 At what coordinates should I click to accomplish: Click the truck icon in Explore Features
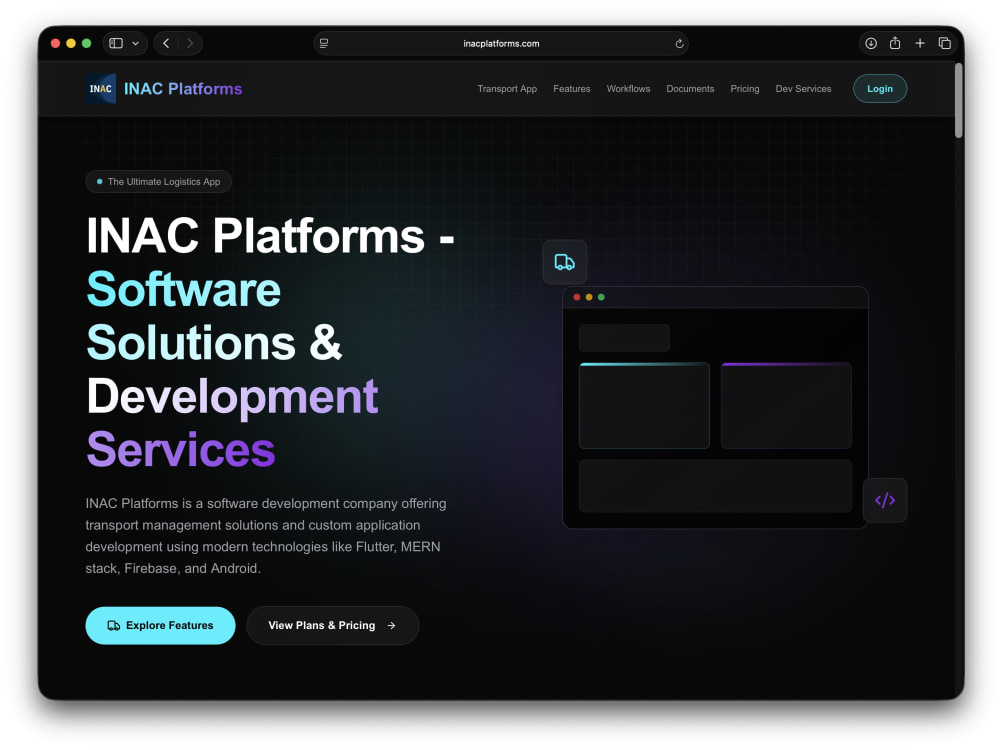[114, 626]
